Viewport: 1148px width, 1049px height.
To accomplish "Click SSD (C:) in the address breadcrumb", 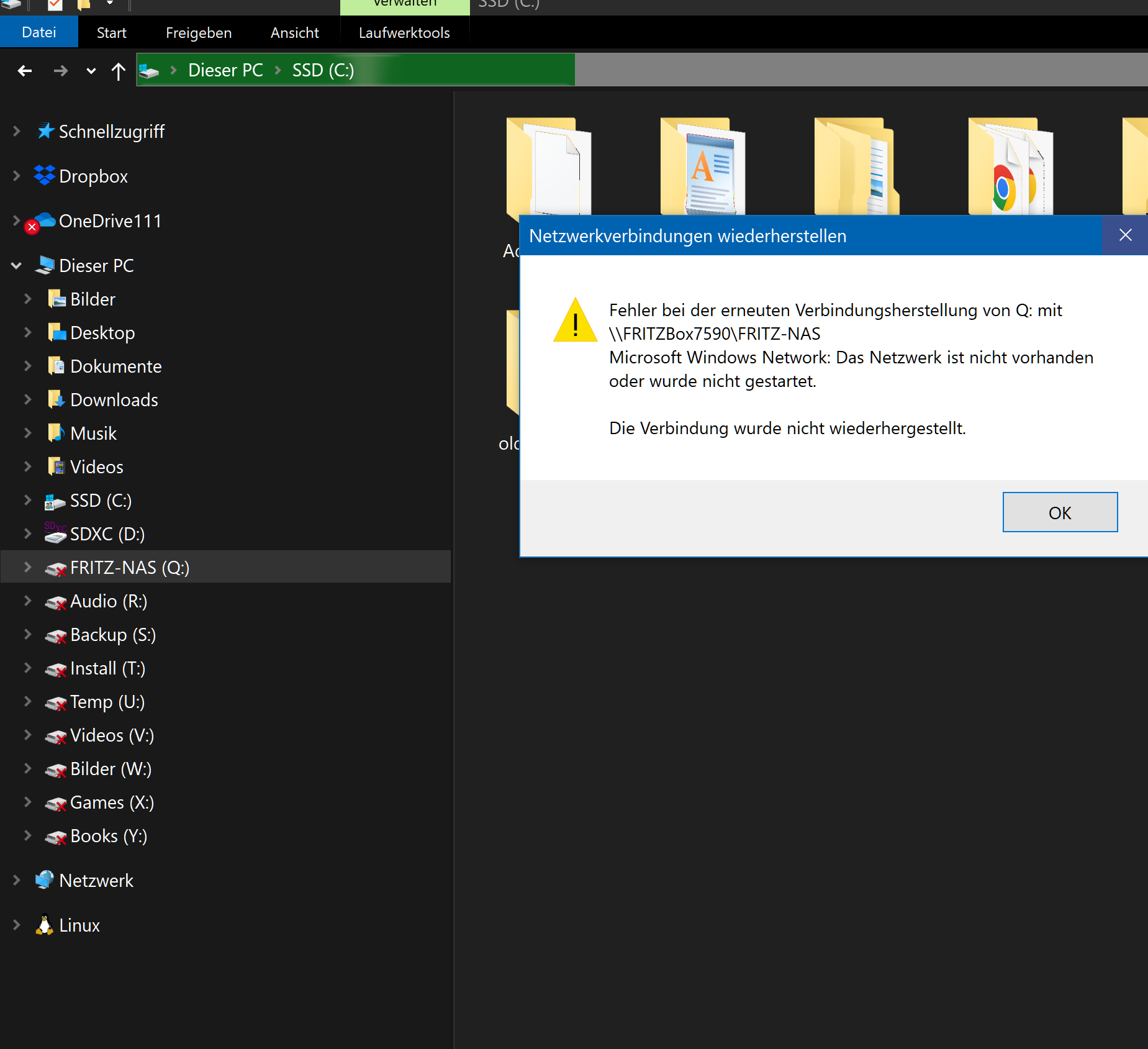I will tap(323, 70).
